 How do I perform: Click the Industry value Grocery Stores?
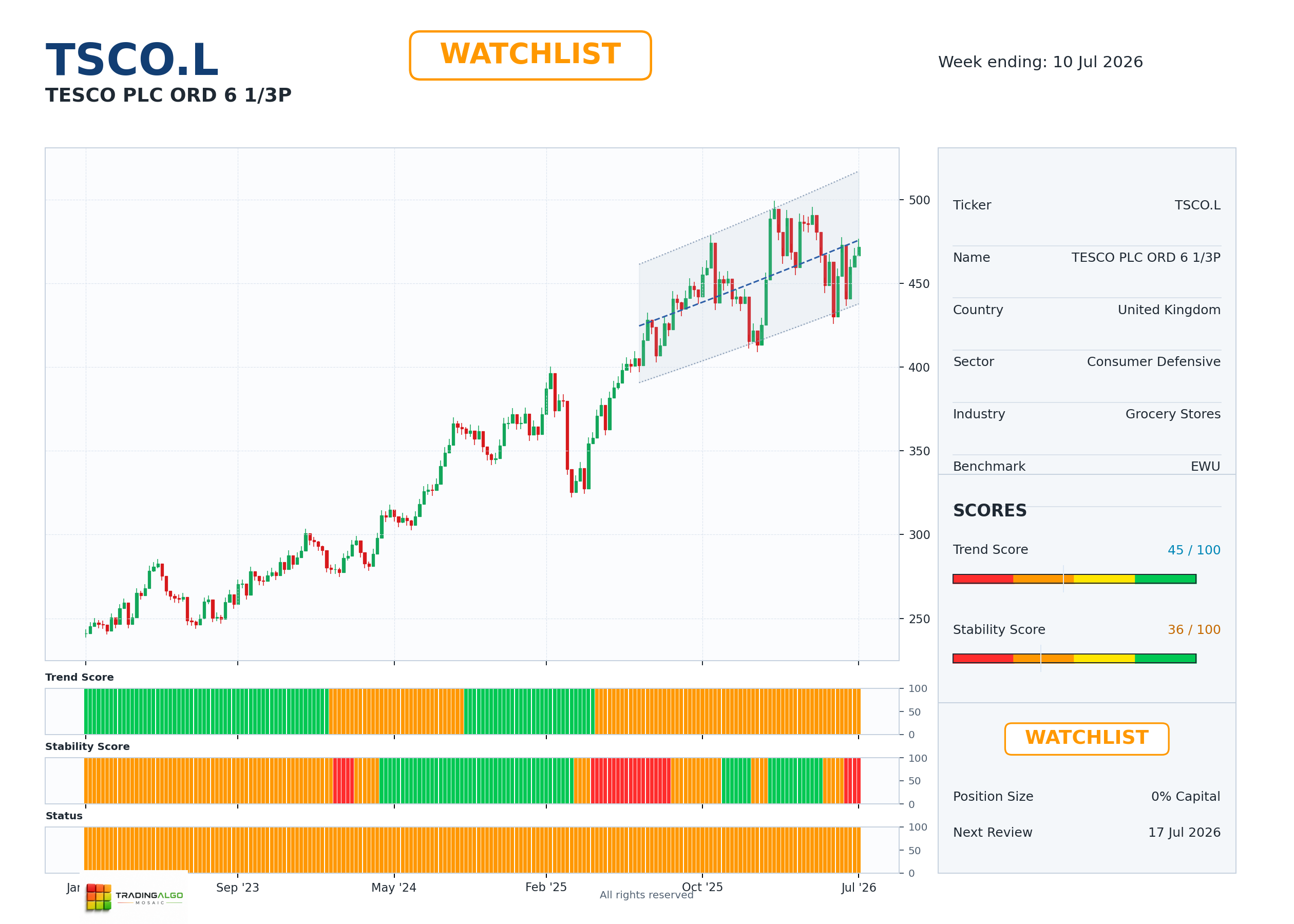[x=1173, y=414]
